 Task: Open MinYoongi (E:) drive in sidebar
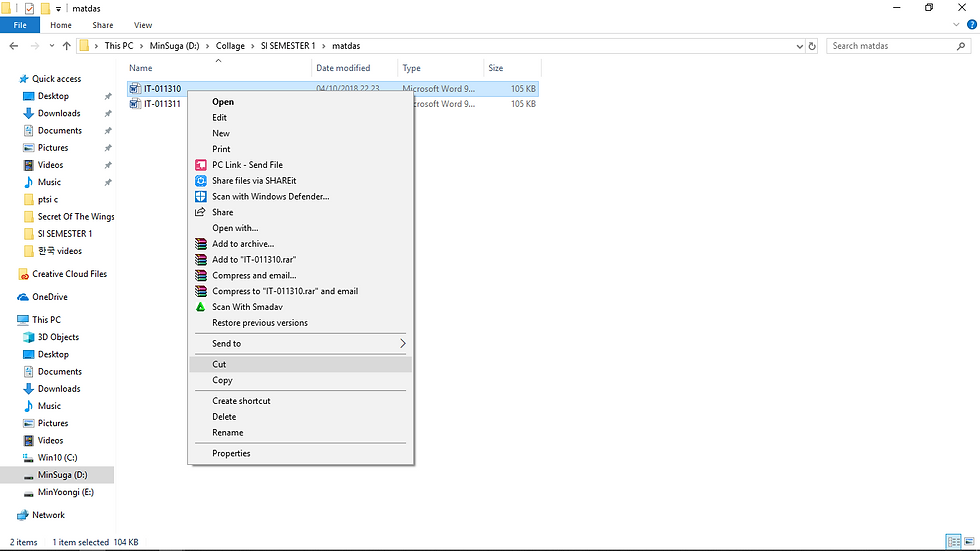pyautogui.click(x=66, y=492)
